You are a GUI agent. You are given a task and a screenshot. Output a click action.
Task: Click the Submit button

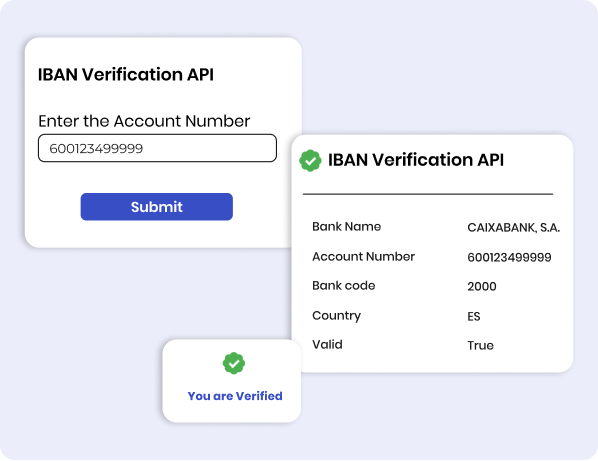tap(156, 207)
